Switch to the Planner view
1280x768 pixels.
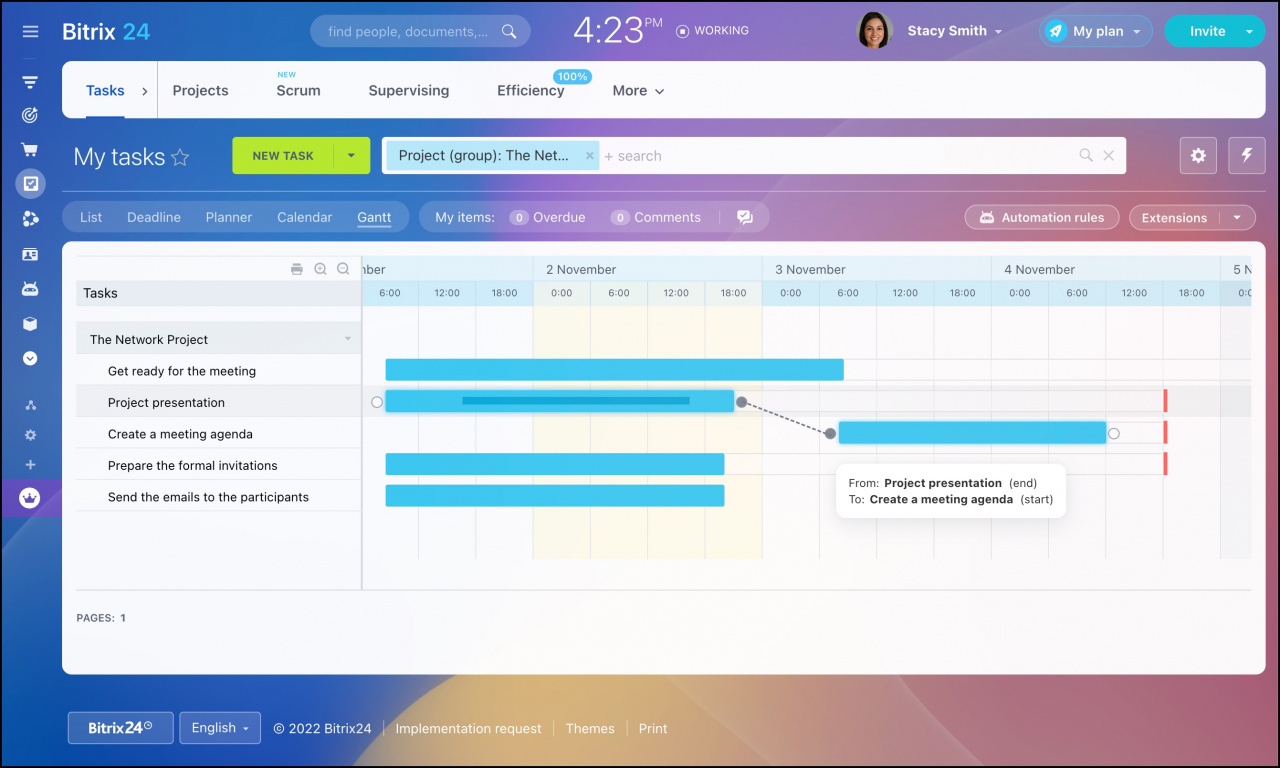point(229,217)
